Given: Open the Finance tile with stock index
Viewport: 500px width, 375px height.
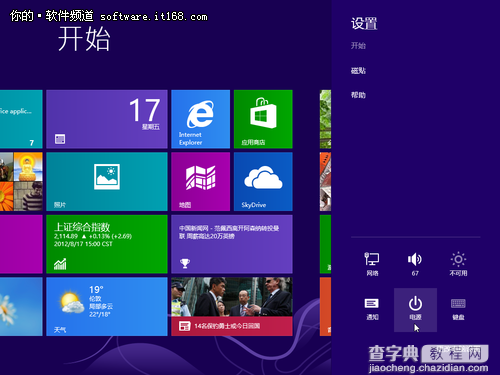Looking at the screenshot, I should coord(107,244).
